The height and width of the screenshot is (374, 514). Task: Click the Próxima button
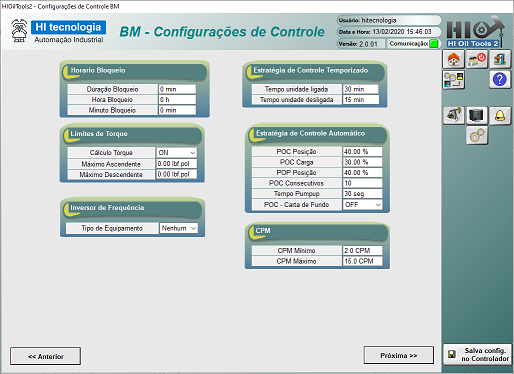tap(399, 355)
